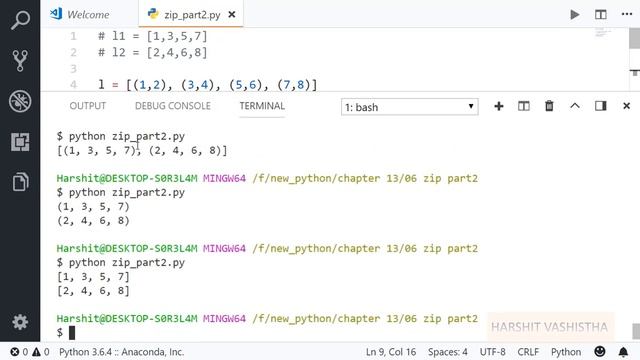640x360 pixels.
Task: Click the editor minimap preview
Action: click(603, 32)
